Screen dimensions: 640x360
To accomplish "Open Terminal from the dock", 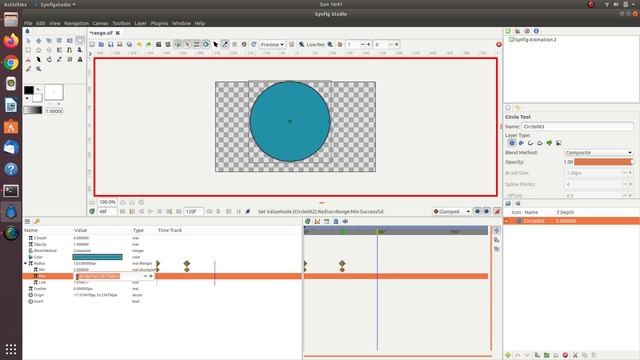I will point(11,191).
